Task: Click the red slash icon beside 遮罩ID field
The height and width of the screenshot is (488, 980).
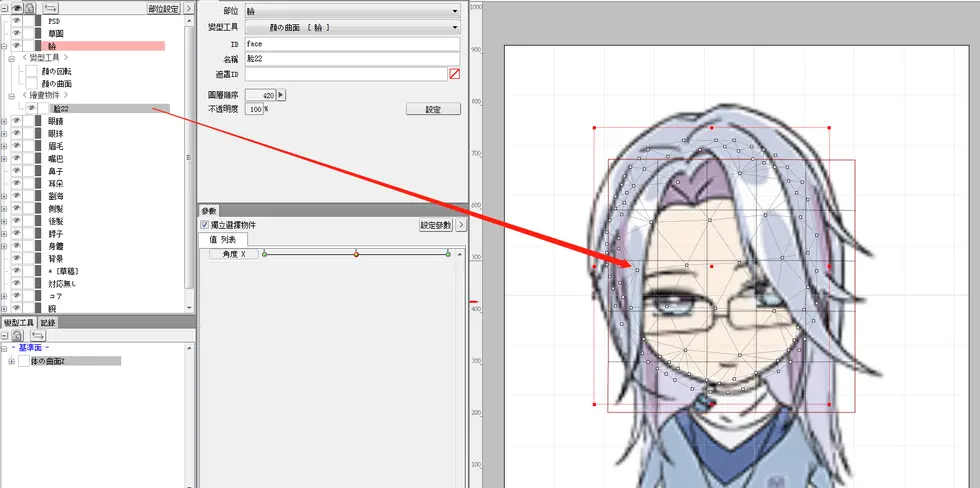Action: (454, 74)
